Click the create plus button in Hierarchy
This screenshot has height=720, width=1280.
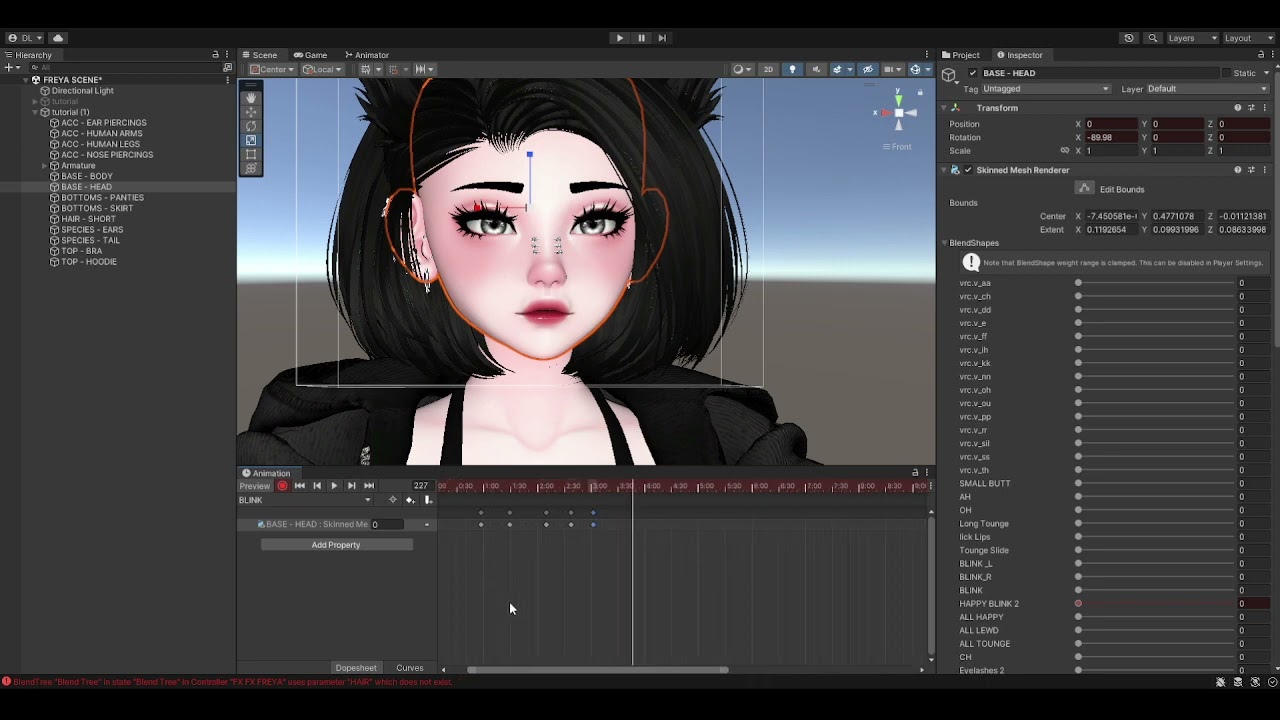[x=11, y=67]
